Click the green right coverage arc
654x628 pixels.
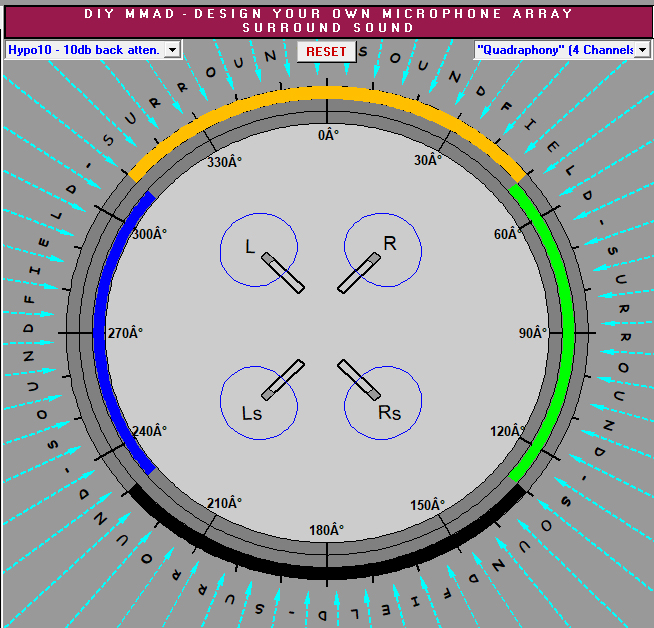564,330
